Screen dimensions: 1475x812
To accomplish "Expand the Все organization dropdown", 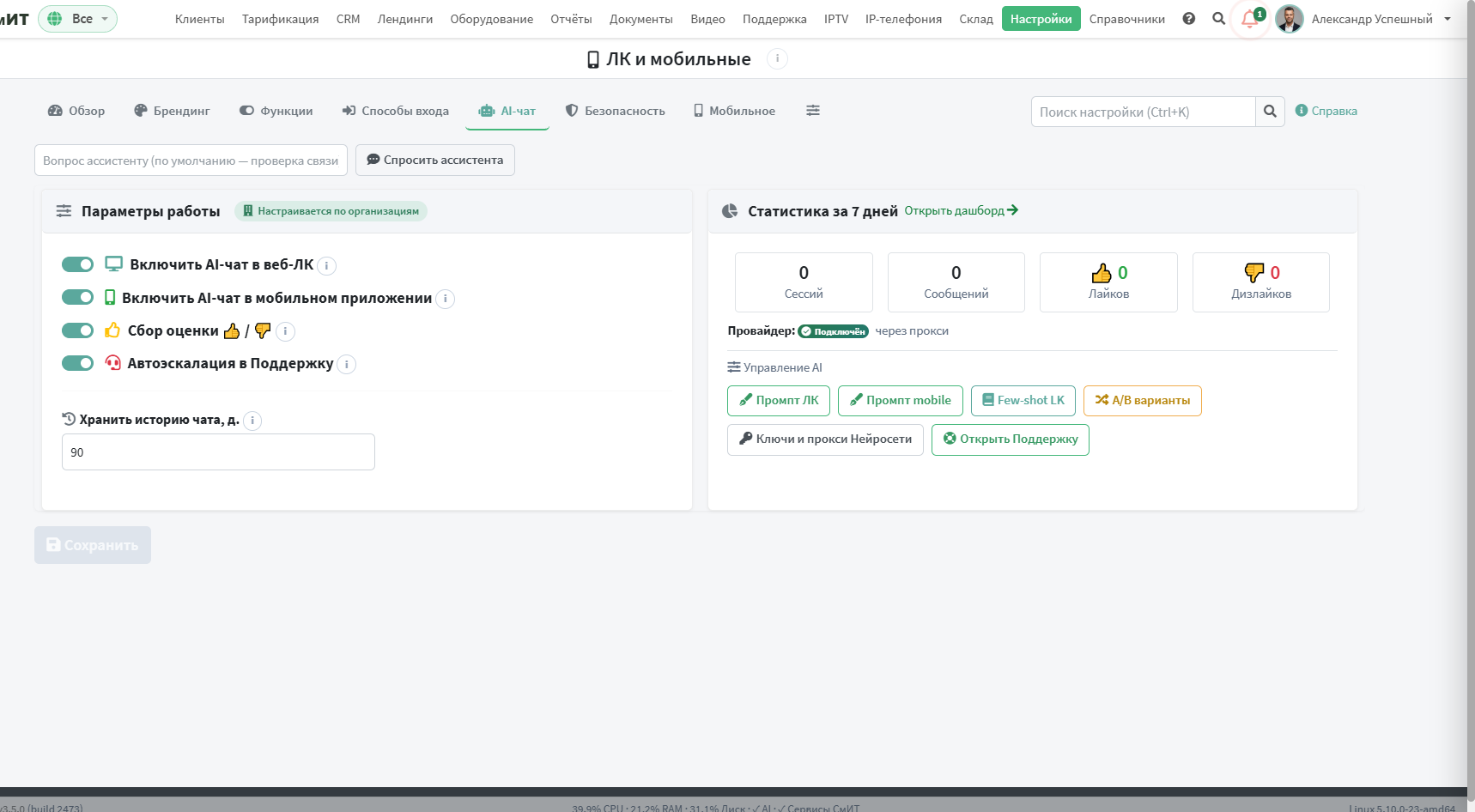I will (x=77, y=19).
